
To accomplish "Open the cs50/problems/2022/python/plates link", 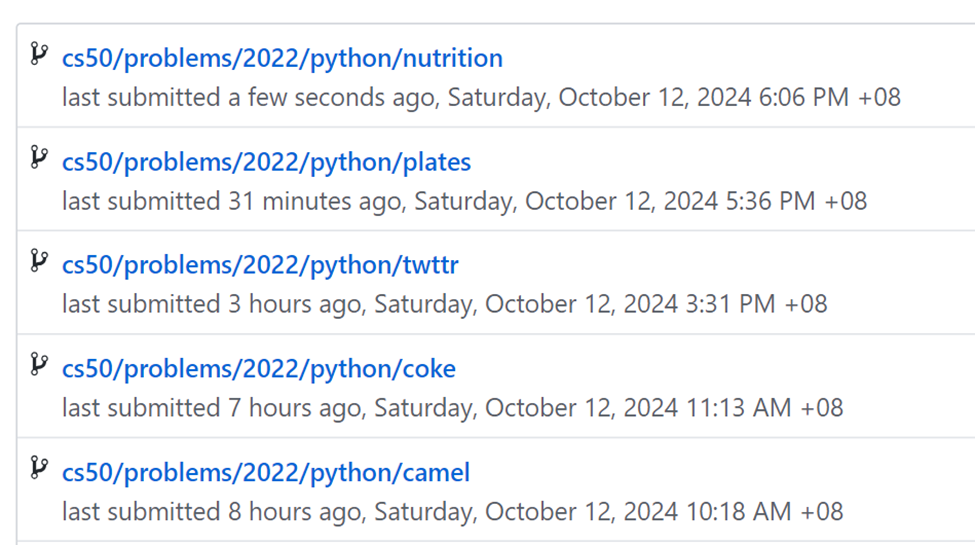I will (266, 162).
